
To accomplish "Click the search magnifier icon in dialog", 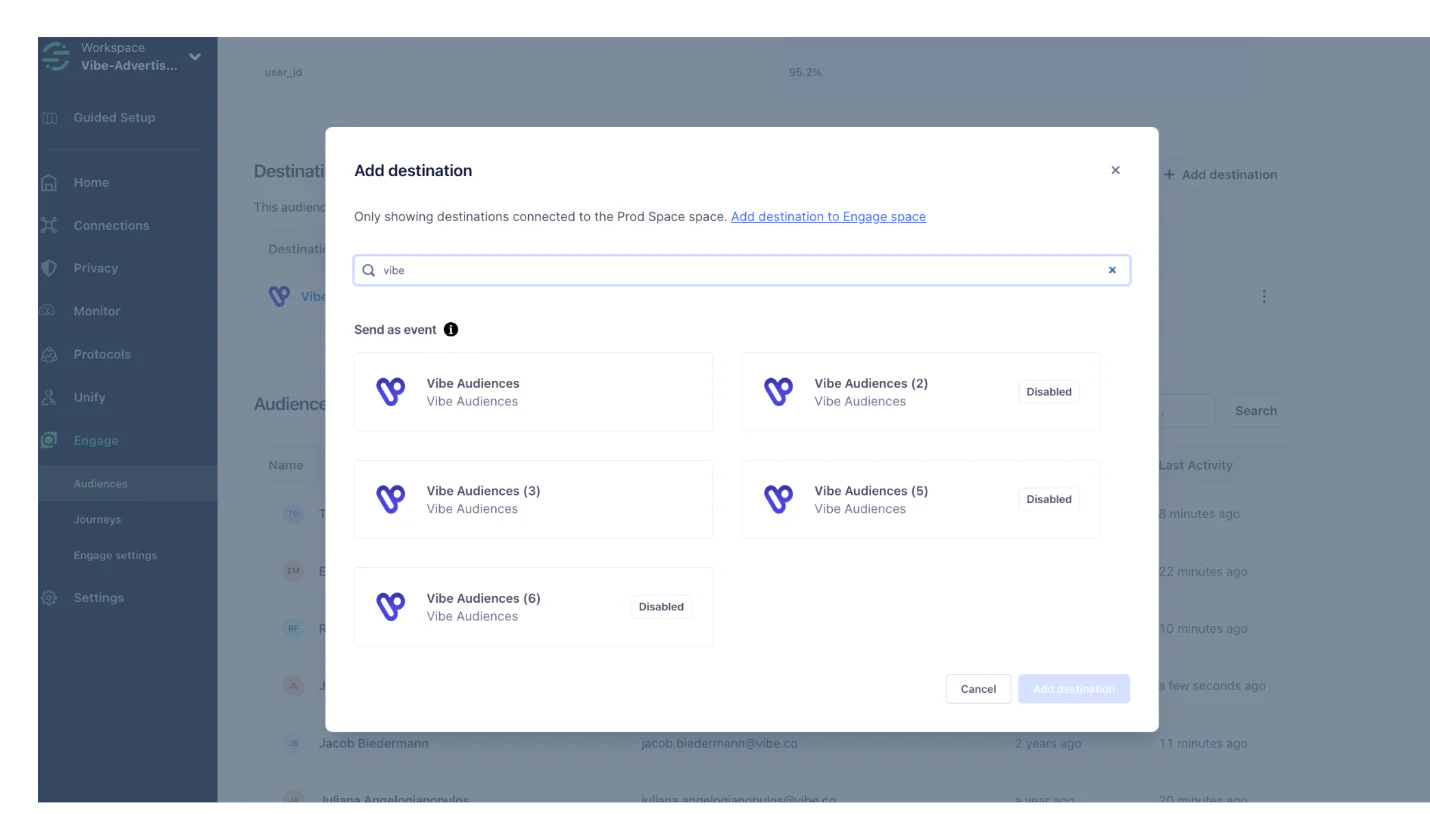I will tap(369, 270).
